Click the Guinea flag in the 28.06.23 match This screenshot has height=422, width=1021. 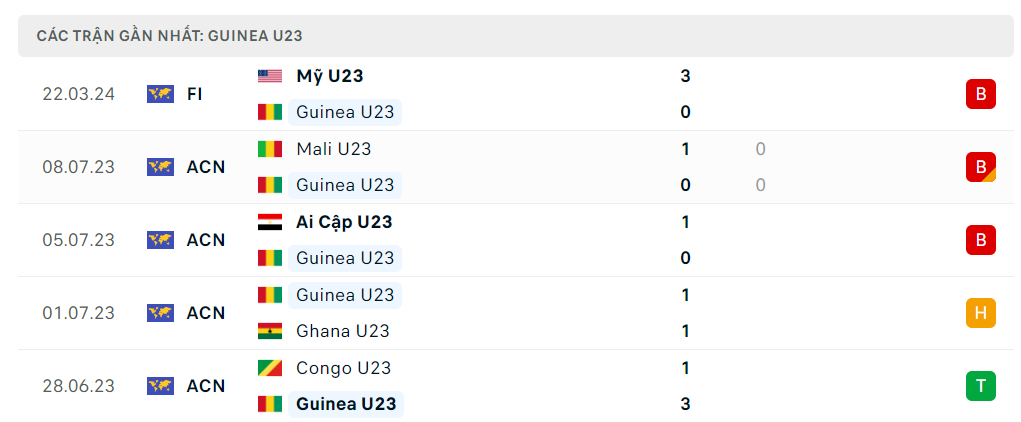[x=269, y=404]
